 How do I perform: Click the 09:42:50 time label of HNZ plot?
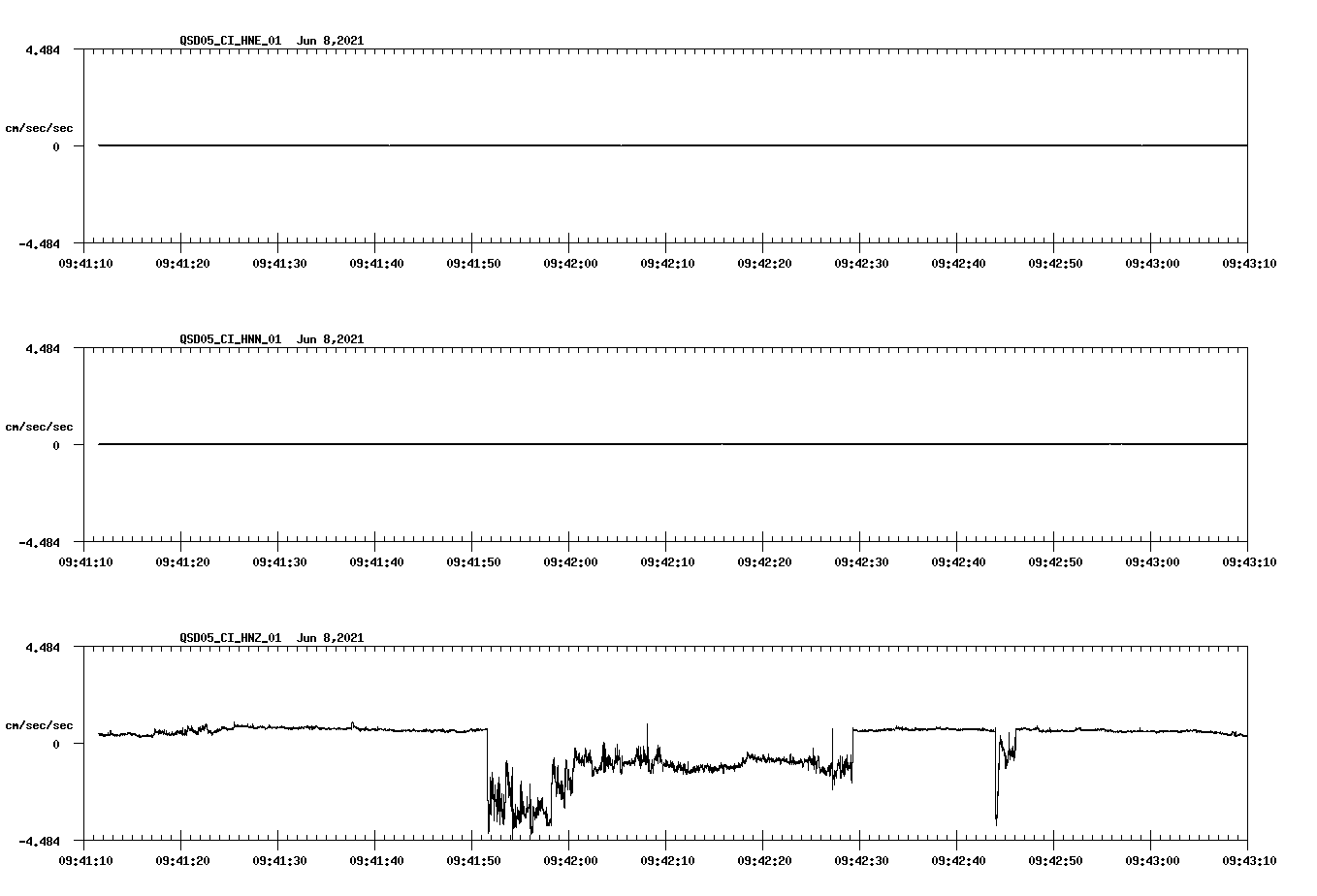[1055, 860]
